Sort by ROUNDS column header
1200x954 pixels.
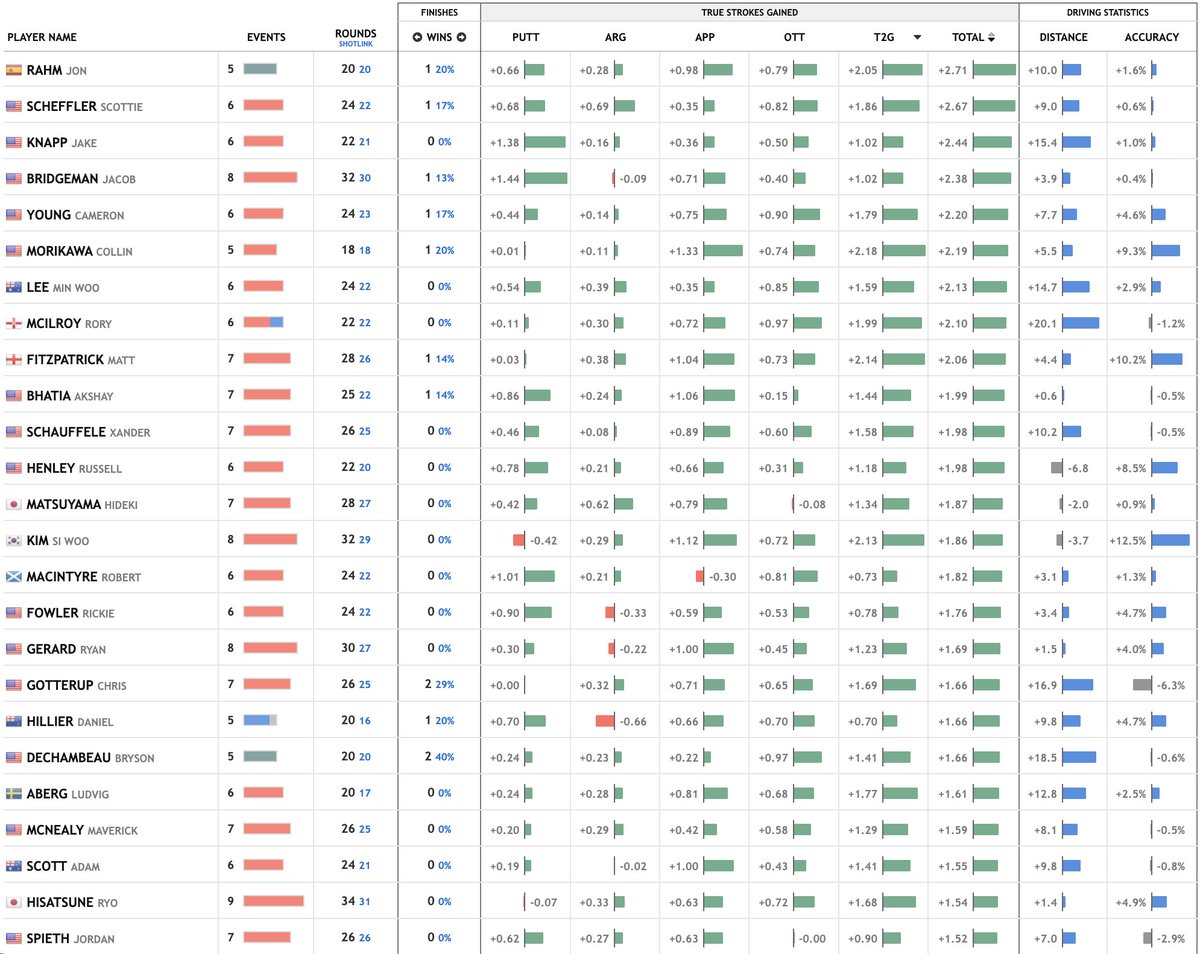pos(356,33)
